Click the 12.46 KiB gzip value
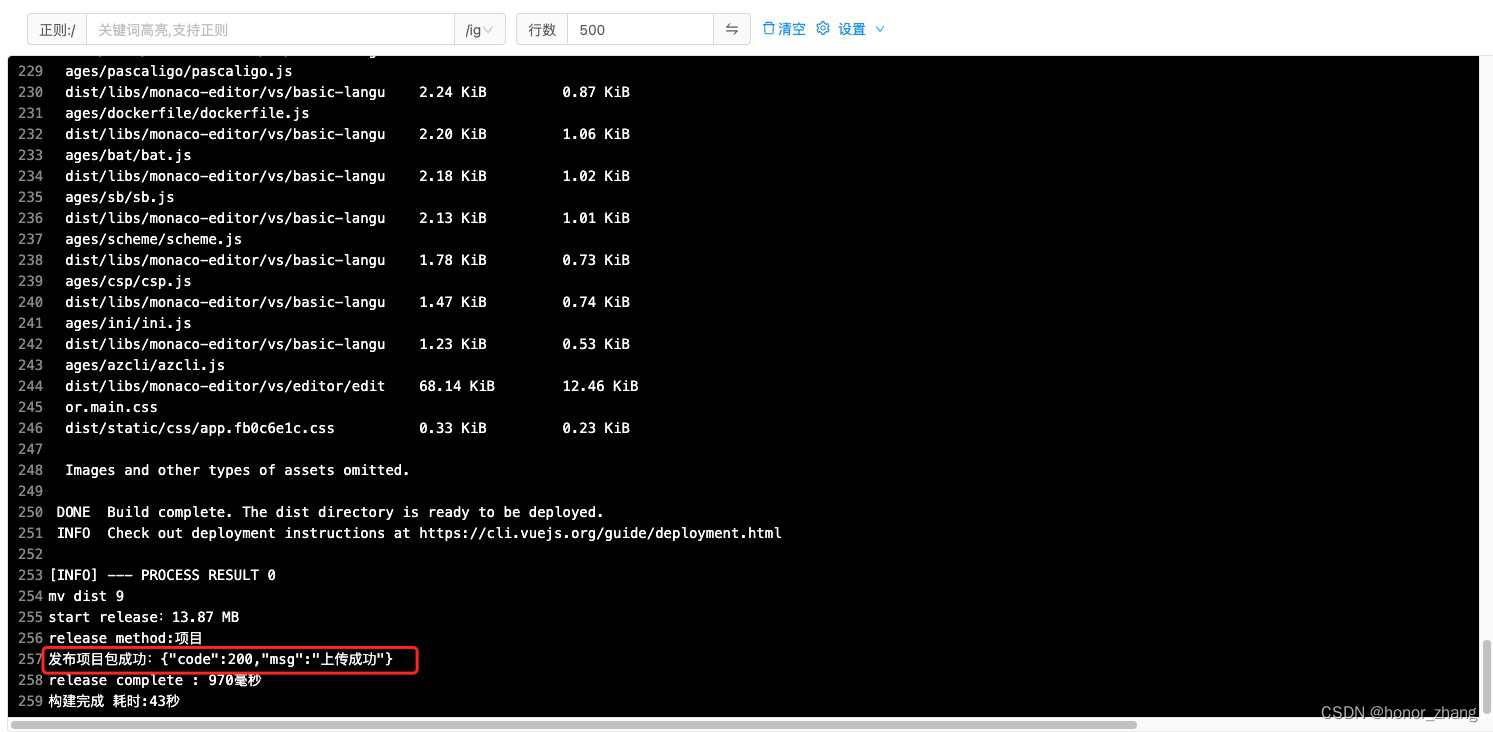This screenshot has height=732, width=1493. (x=600, y=386)
